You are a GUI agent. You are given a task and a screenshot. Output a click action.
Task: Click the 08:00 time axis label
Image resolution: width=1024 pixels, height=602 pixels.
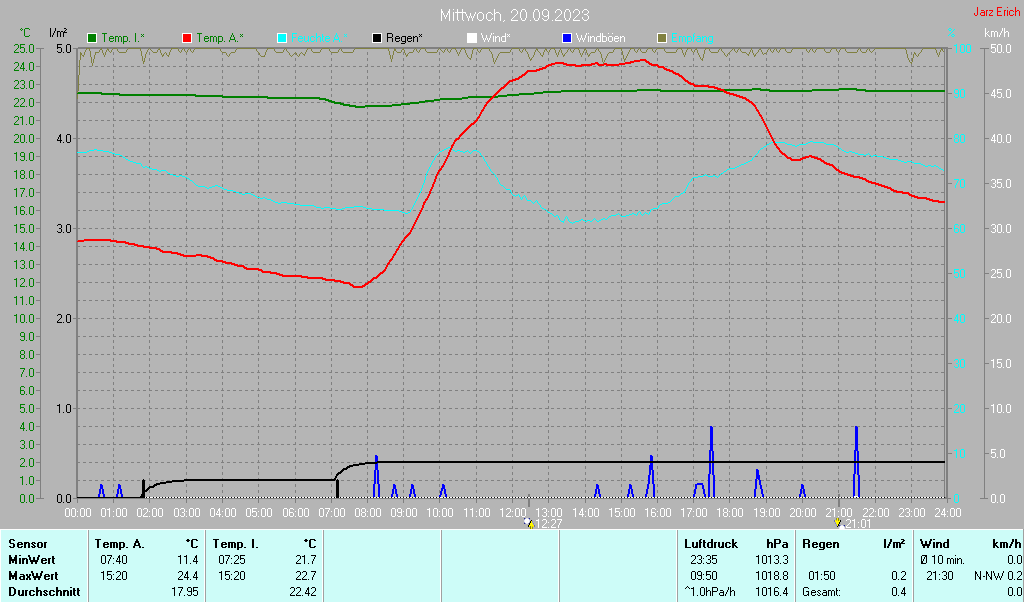[x=368, y=513]
